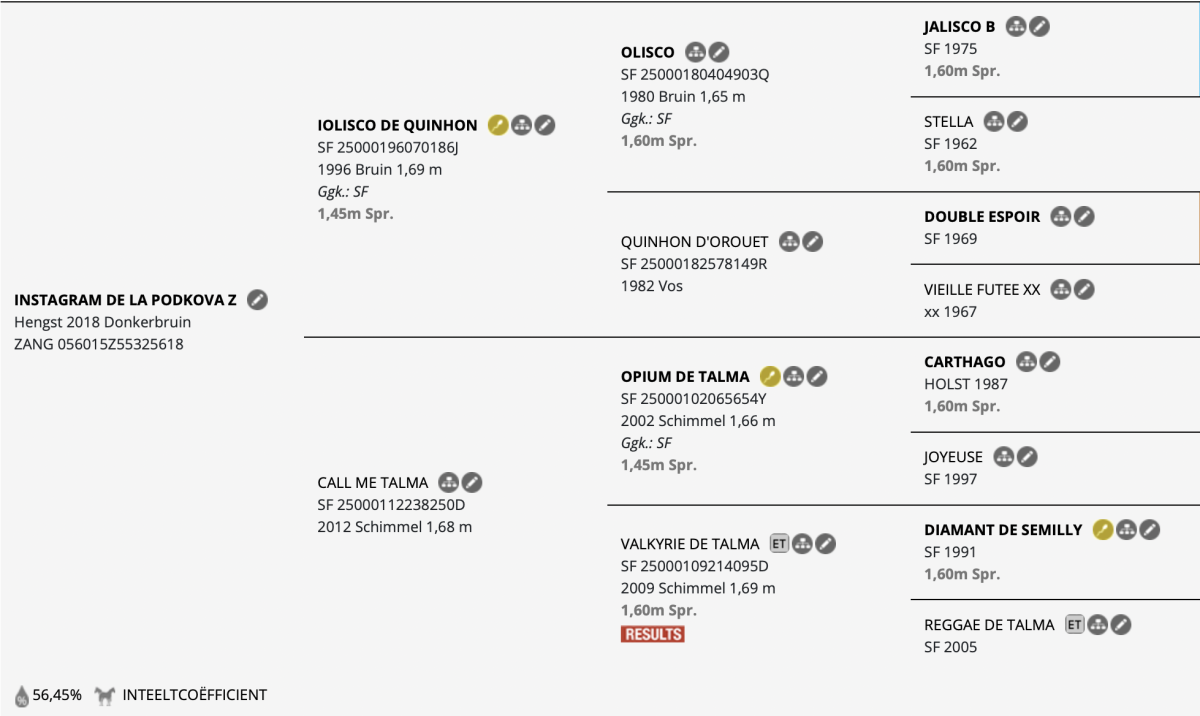Viewport: 1200px width, 716px height.
Task: Click edit pencil for QUINHON D'OROUET
Action: pyautogui.click(x=813, y=241)
